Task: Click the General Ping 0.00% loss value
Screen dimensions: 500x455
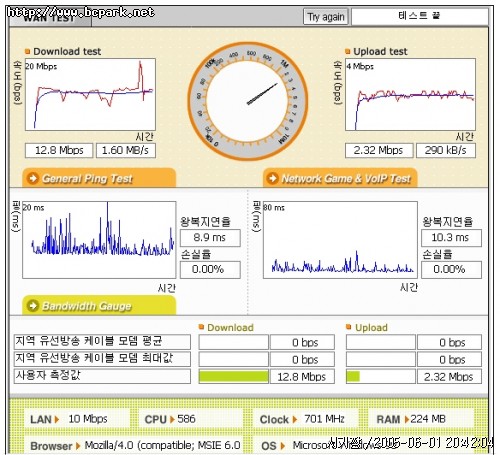Action: coord(210,269)
